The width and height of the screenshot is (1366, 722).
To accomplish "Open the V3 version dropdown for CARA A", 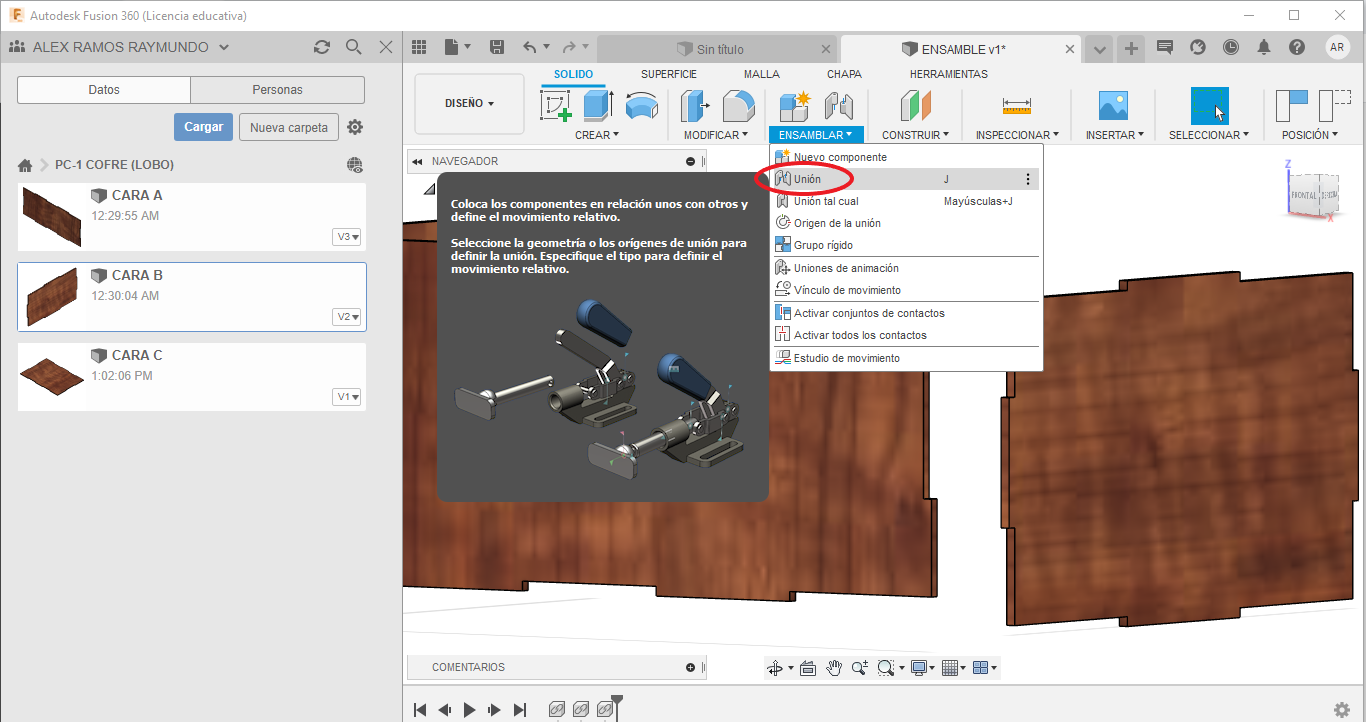I will point(347,237).
